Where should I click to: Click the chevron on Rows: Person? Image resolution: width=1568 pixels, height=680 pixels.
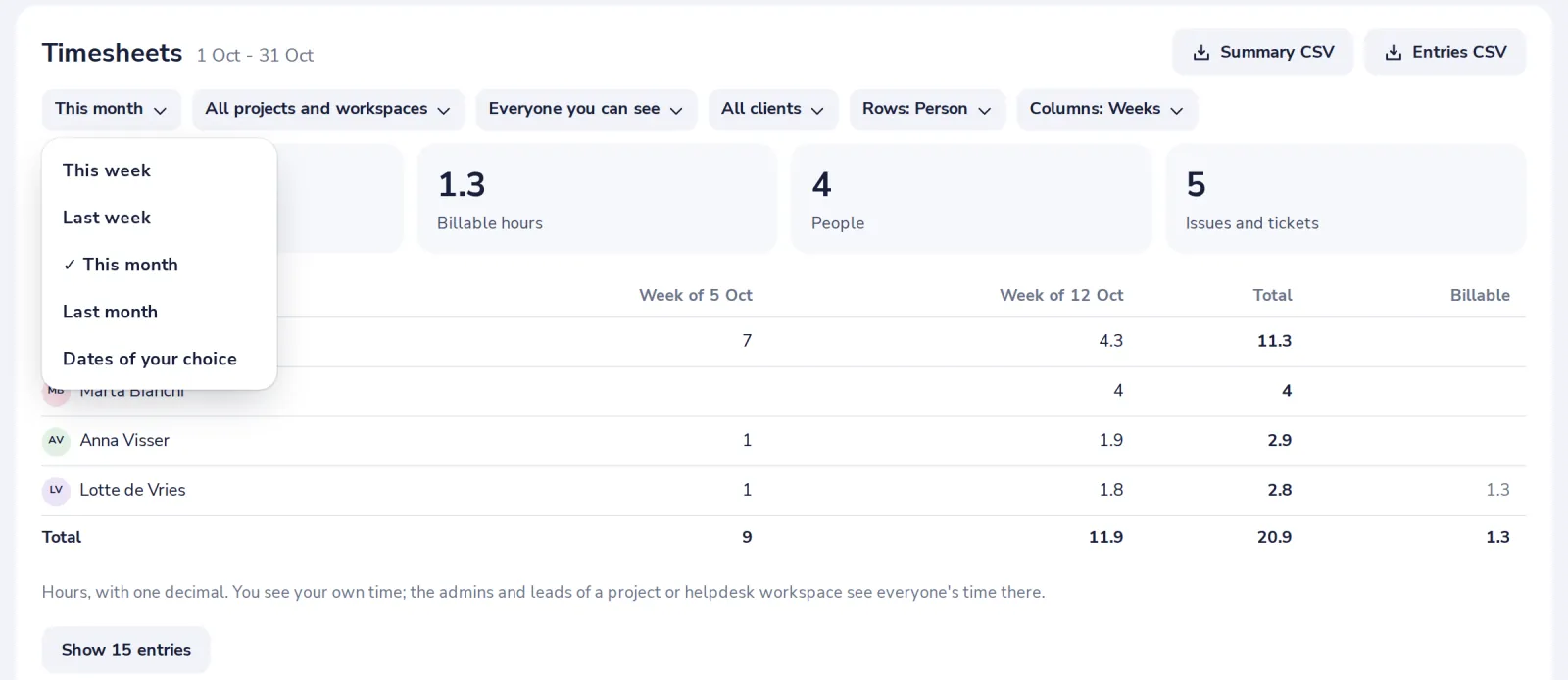[x=984, y=110]
